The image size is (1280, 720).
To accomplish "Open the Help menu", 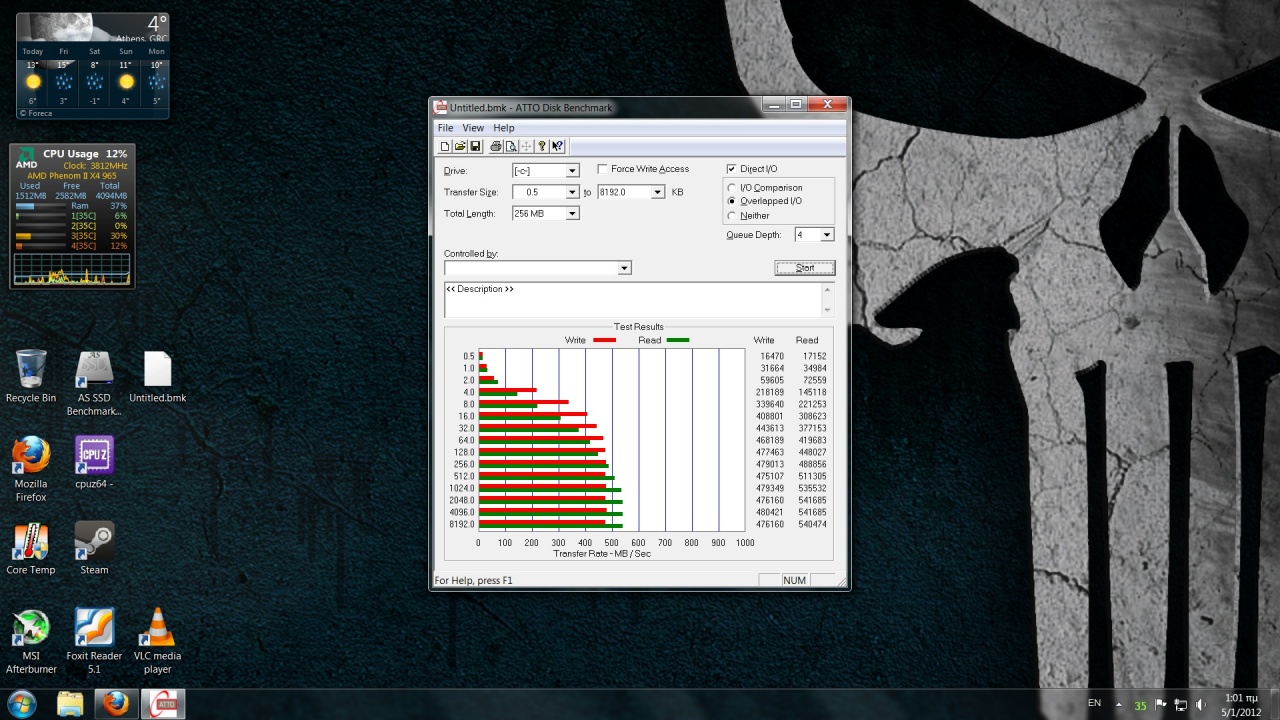I will 504,128.
